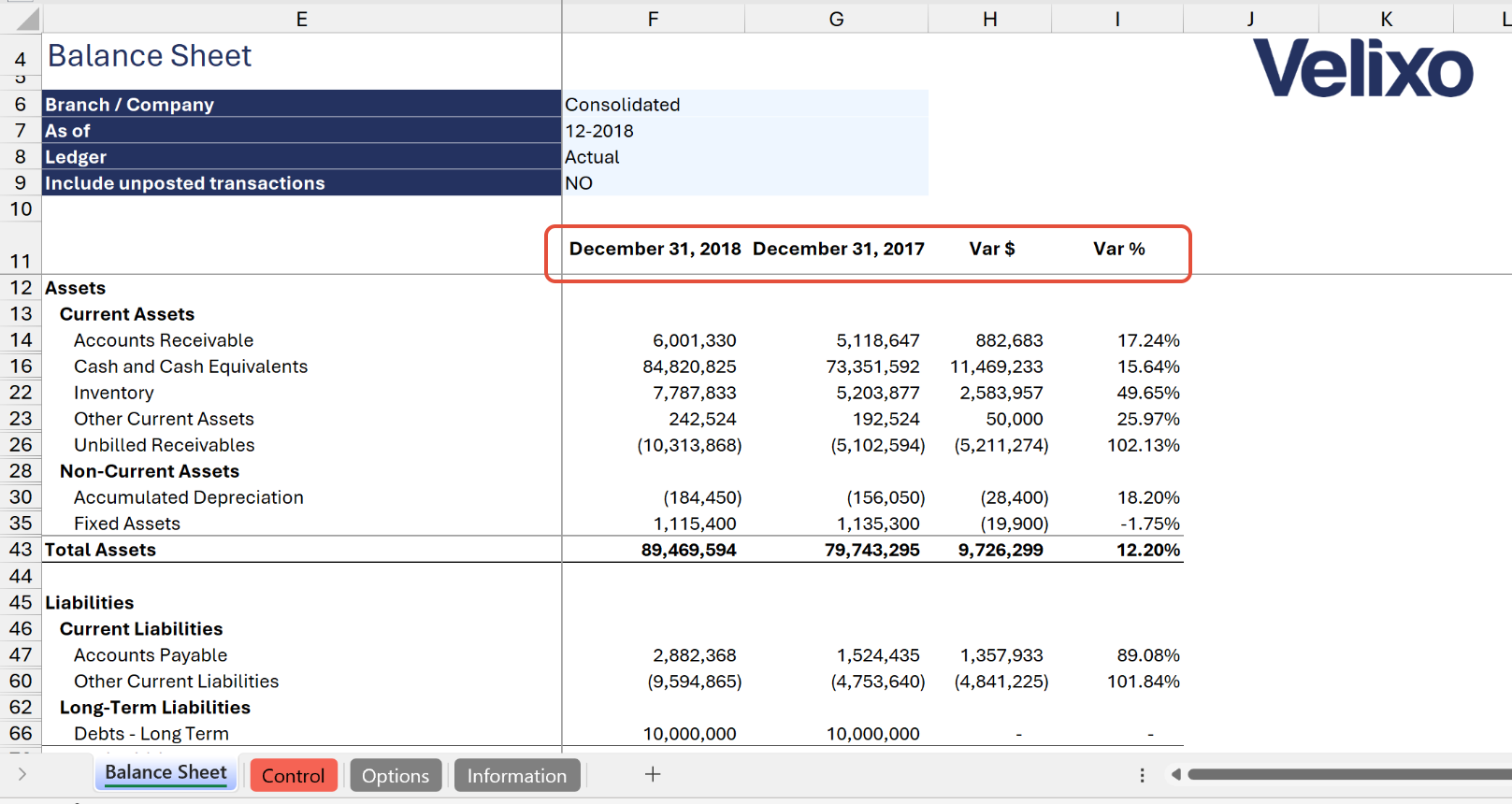
Task: Select the Consolidated branch cell
Action: point(745,104)
